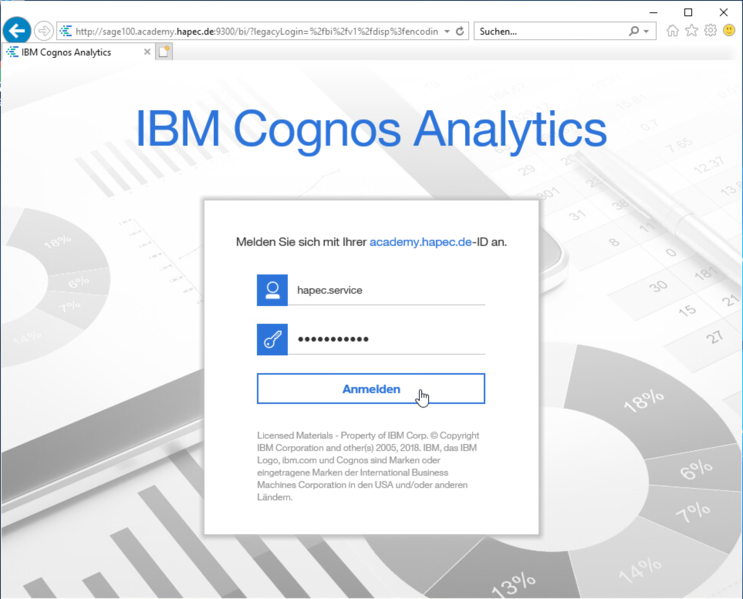Focus the username field containing hapec.service
The height and width of the screenshot is (599, 743).
[x=388, y=290]
